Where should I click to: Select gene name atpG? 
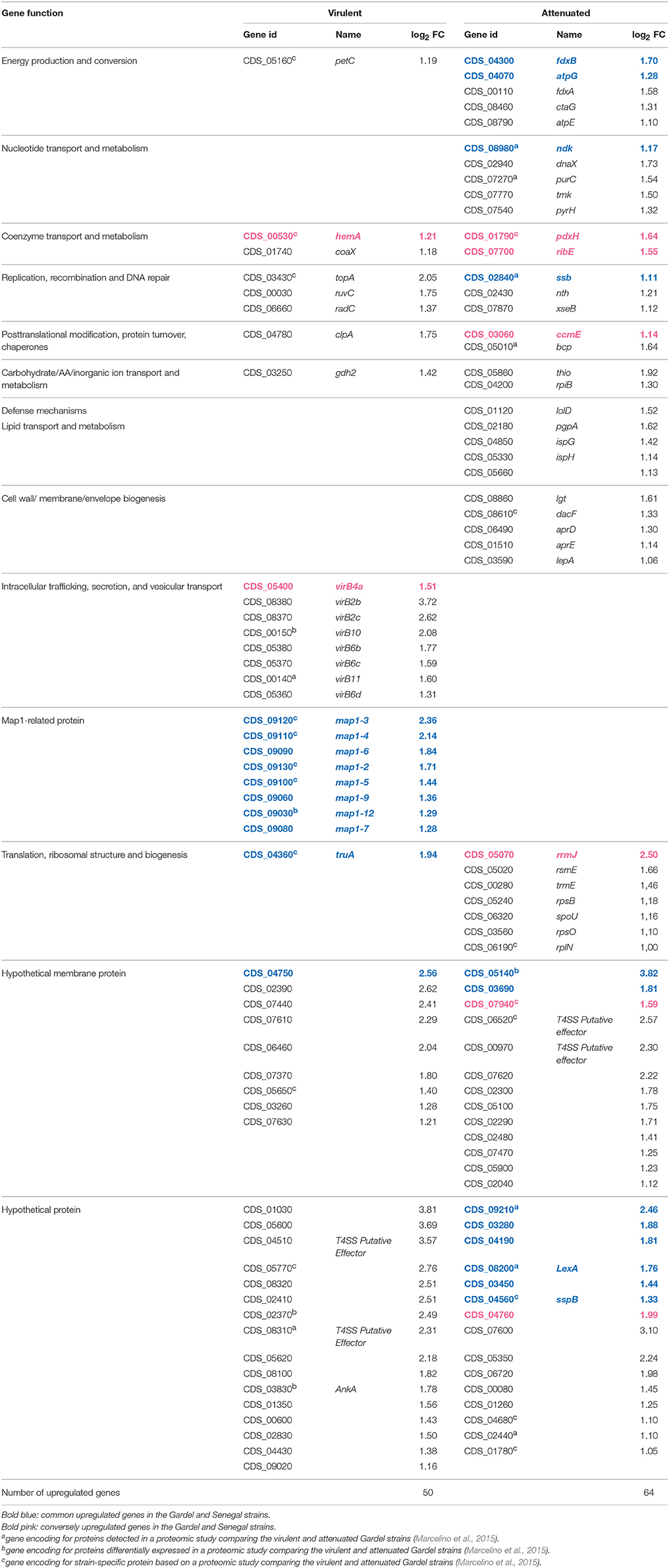click(567, 76)
